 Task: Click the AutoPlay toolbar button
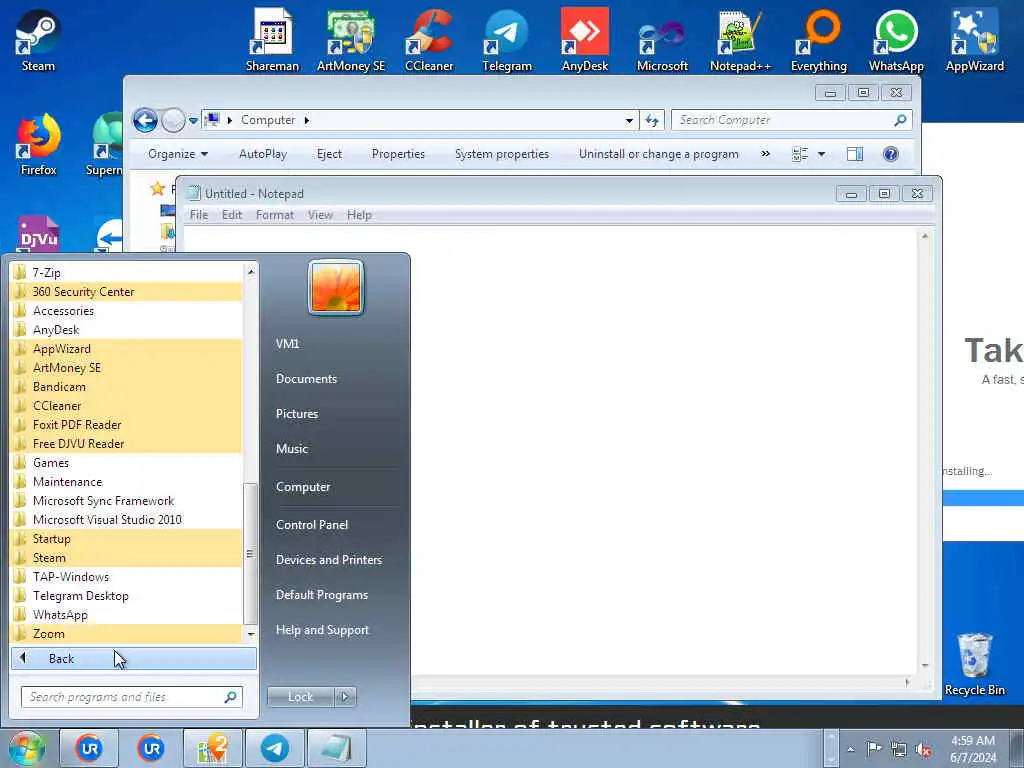(263, 154)
